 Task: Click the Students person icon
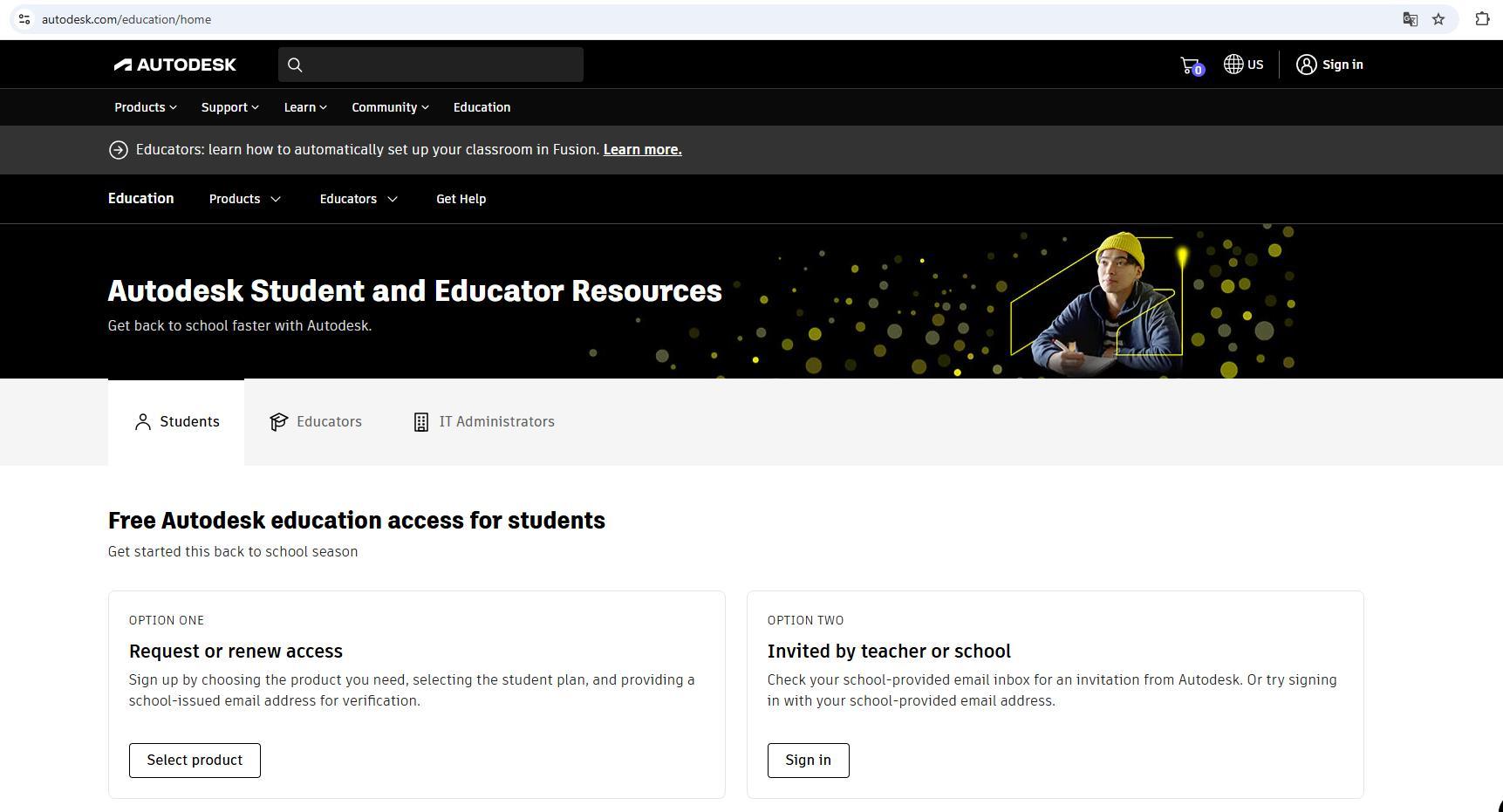click(143, 422)
